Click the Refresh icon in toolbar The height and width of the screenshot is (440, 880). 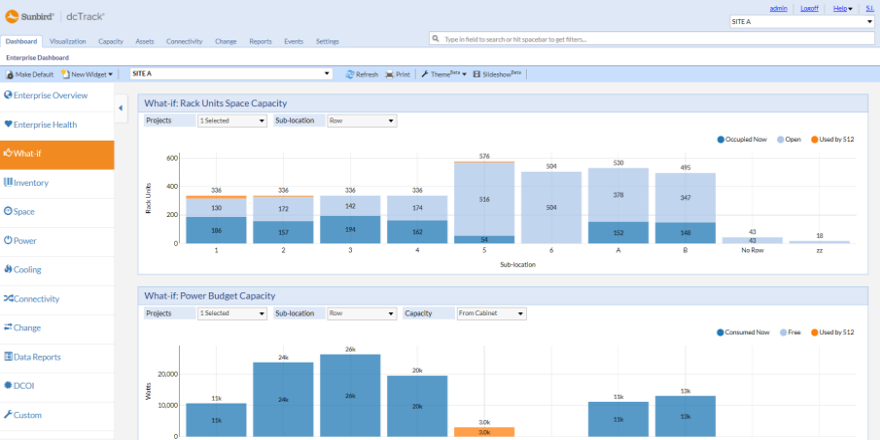tap(350, 74)
